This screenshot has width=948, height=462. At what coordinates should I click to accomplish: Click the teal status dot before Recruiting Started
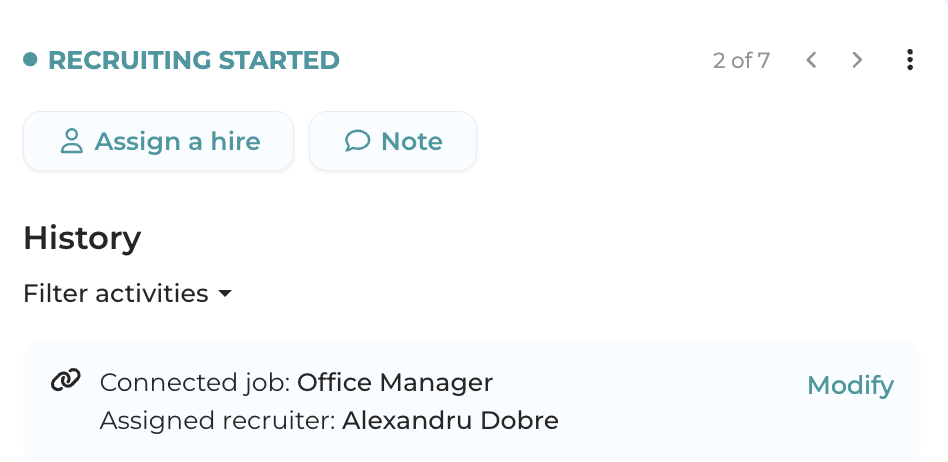(30, 60)
